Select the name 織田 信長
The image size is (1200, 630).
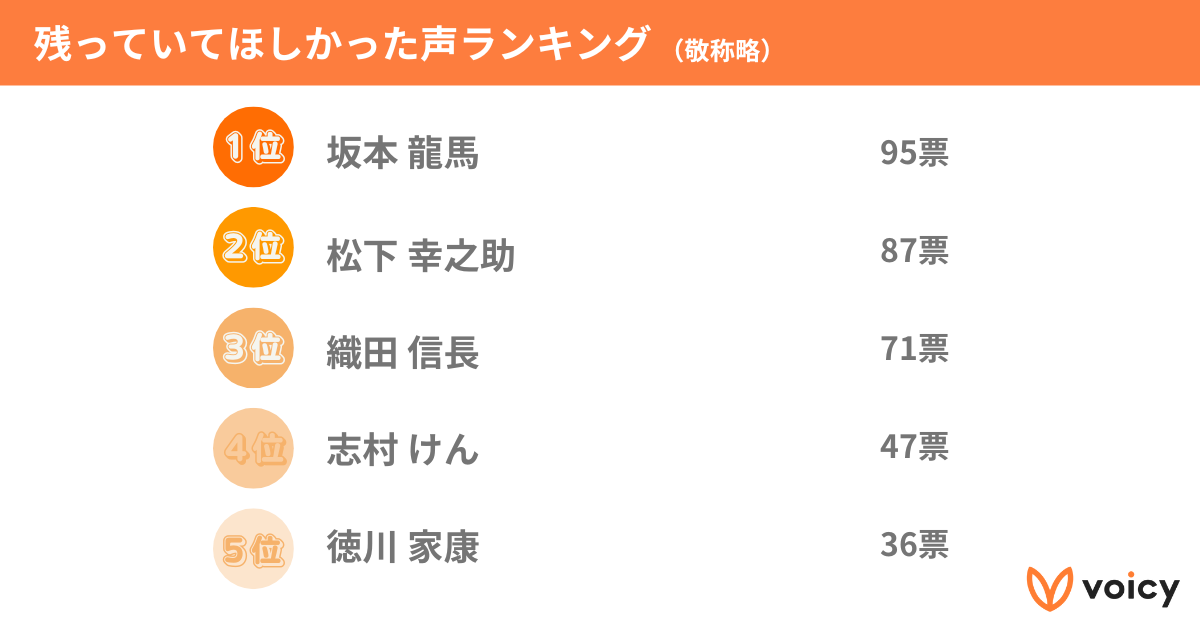tap(403, 353)
